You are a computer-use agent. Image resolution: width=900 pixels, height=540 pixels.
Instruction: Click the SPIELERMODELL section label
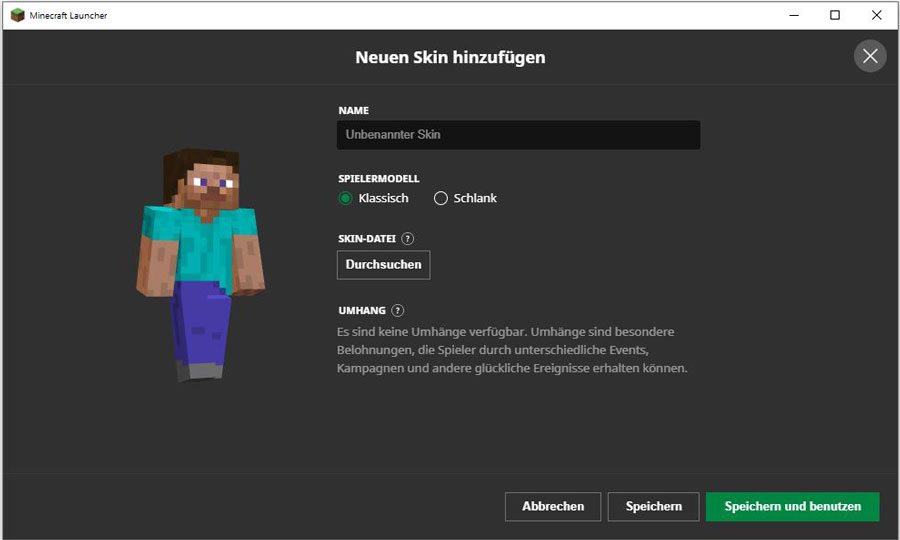coord(379,179)
